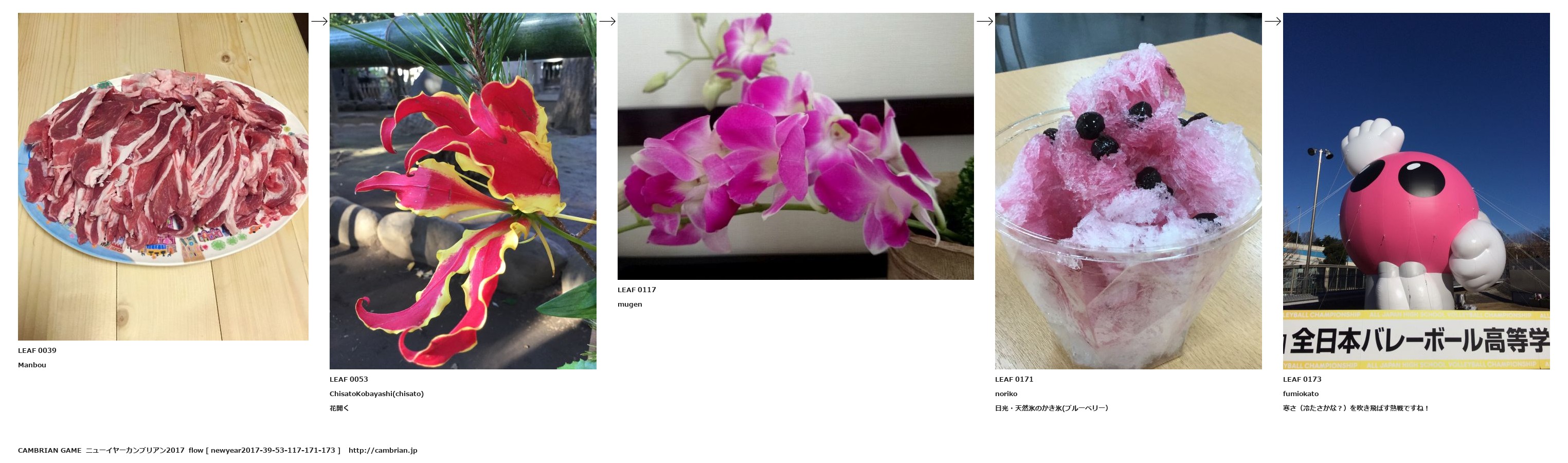Image resolution: width=1568 pixels, height=463 pixels.
Task: Select the LEAF 0171 label
Action: point(1014,379)
